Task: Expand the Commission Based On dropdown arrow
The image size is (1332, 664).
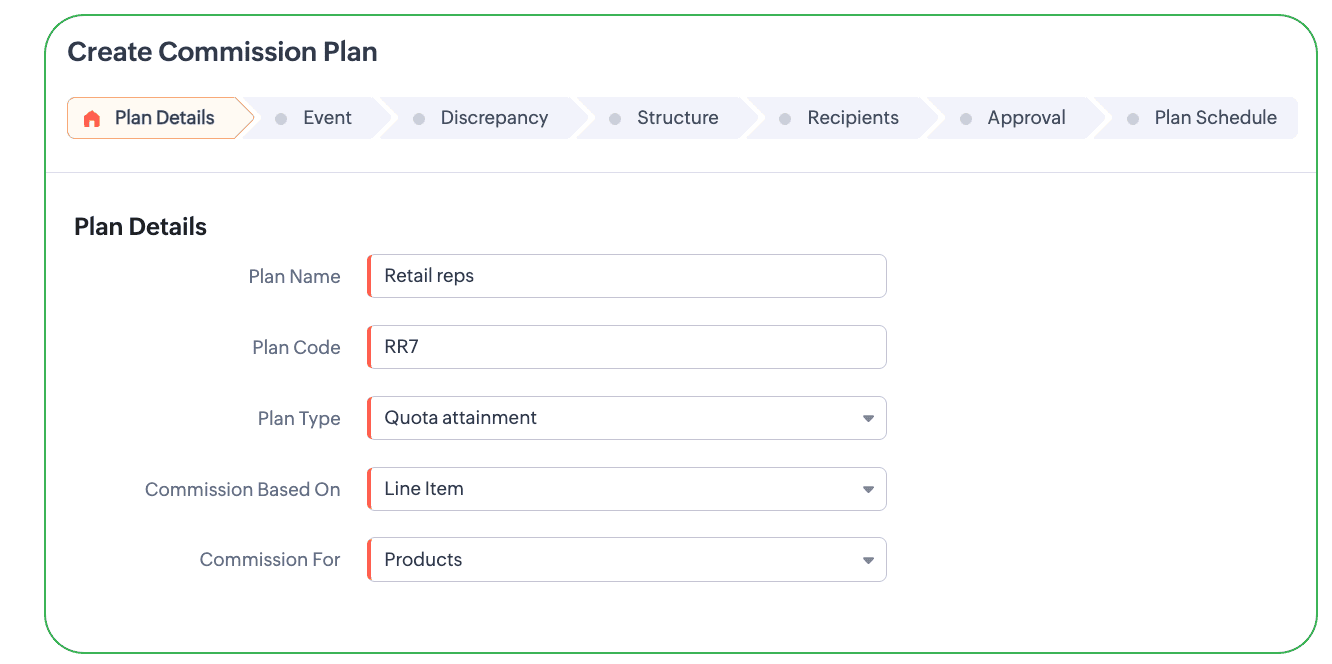Action: pos(868,489)
